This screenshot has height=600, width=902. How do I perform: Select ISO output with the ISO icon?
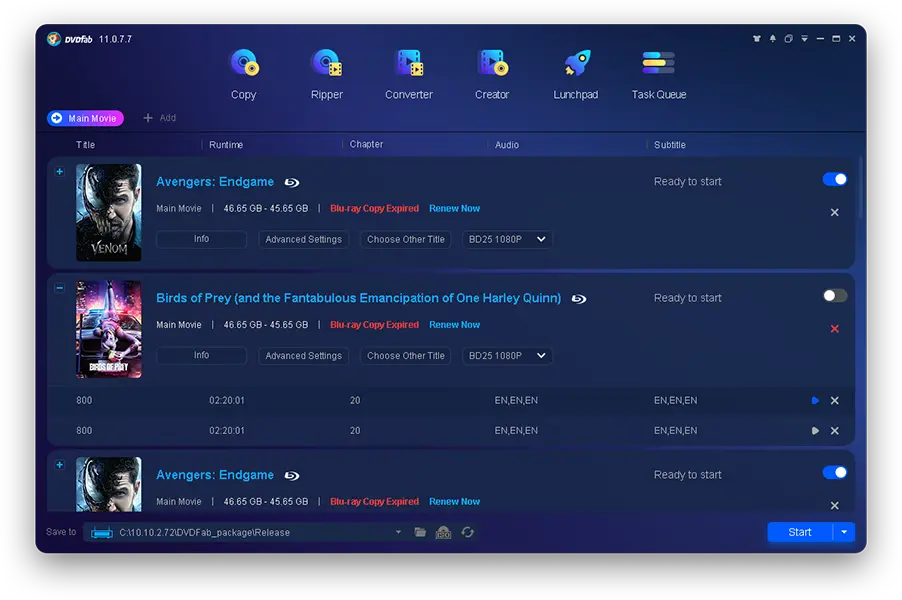[444, 532]
